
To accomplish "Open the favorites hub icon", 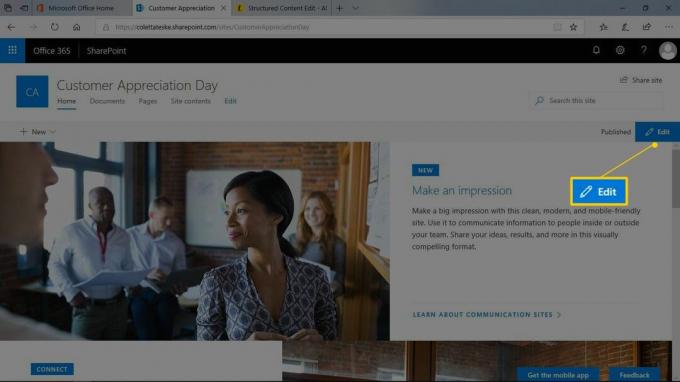I will [603, 27].
